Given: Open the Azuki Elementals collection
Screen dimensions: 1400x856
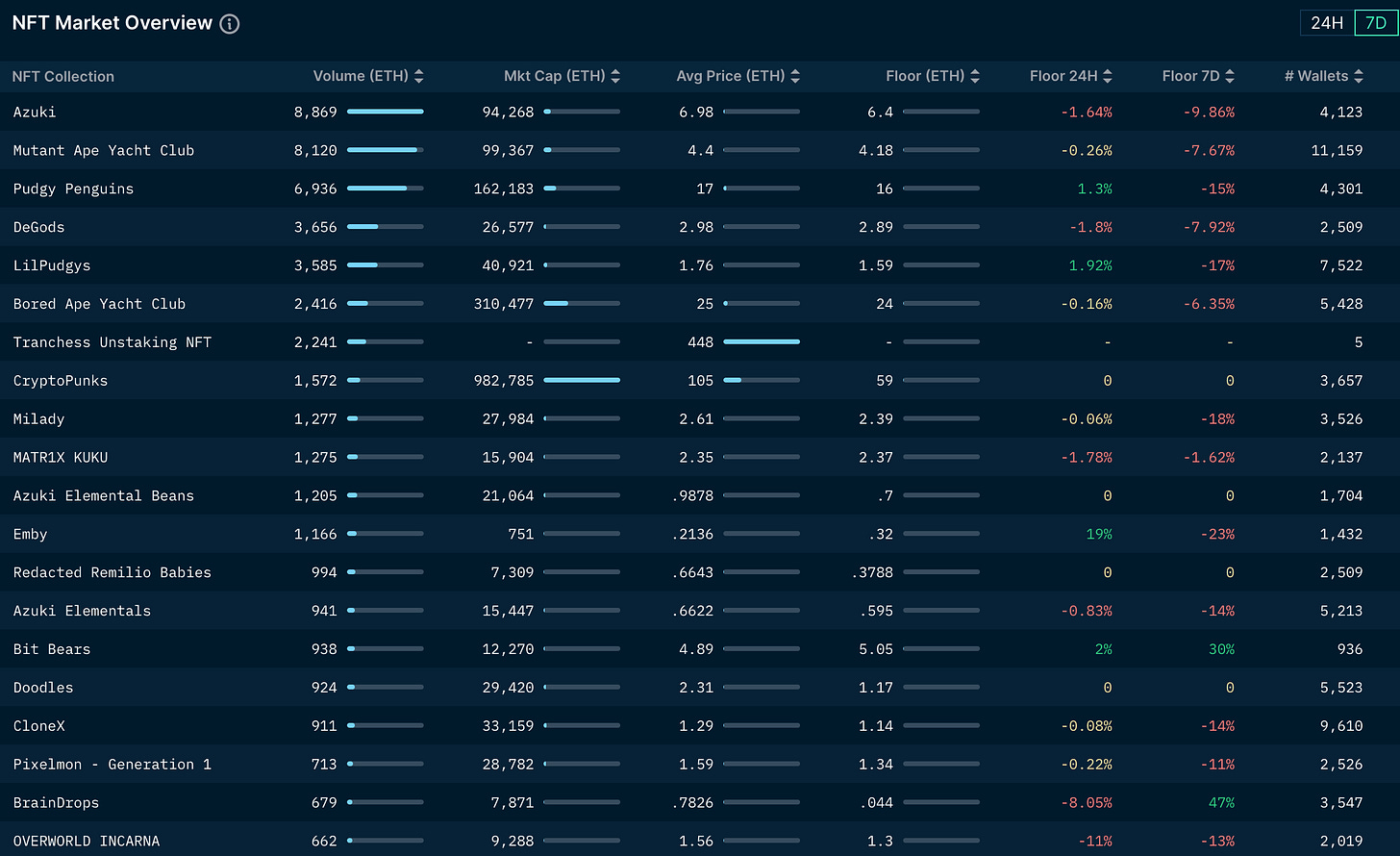Looking at the screenshot, I should [x=82, y=611].
